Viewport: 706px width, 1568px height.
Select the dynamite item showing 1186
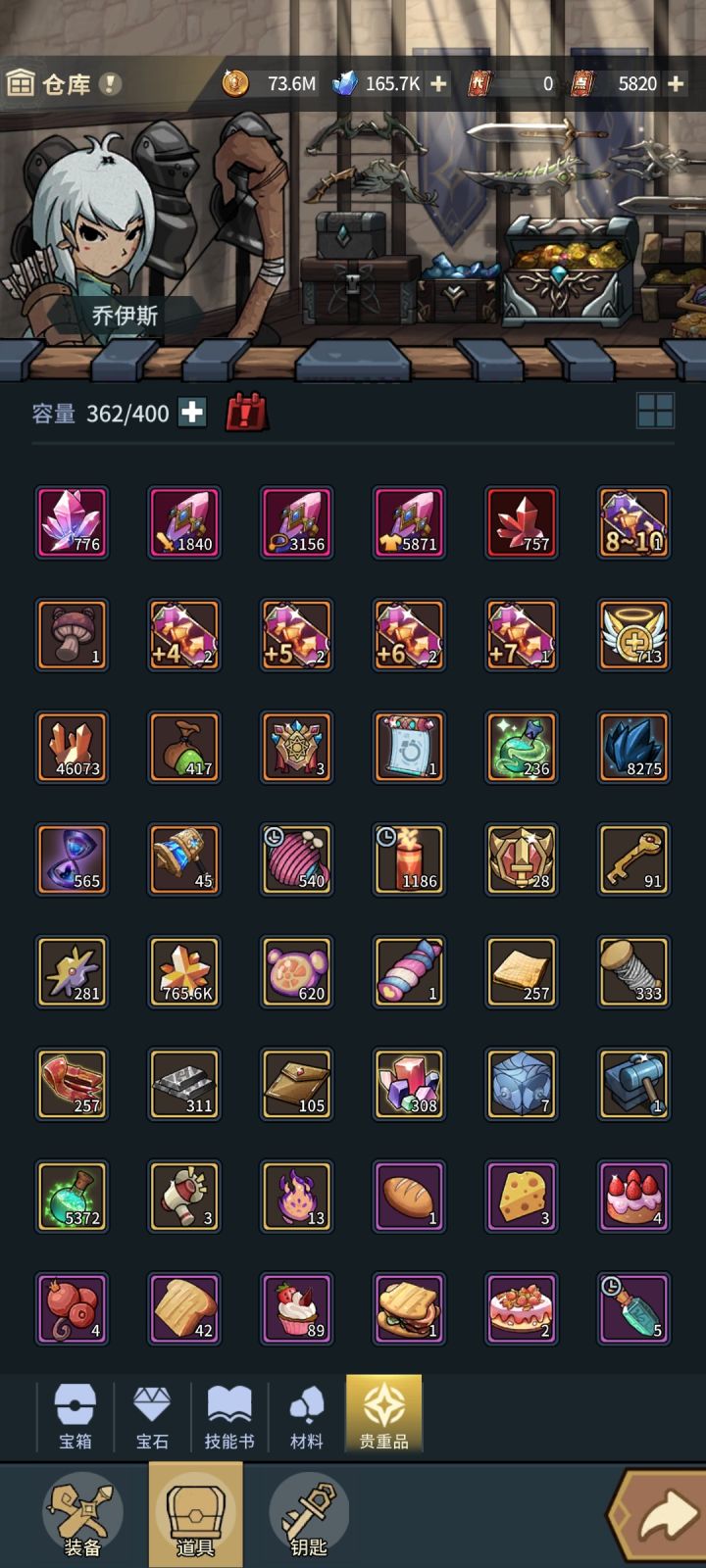coord(409,859)
